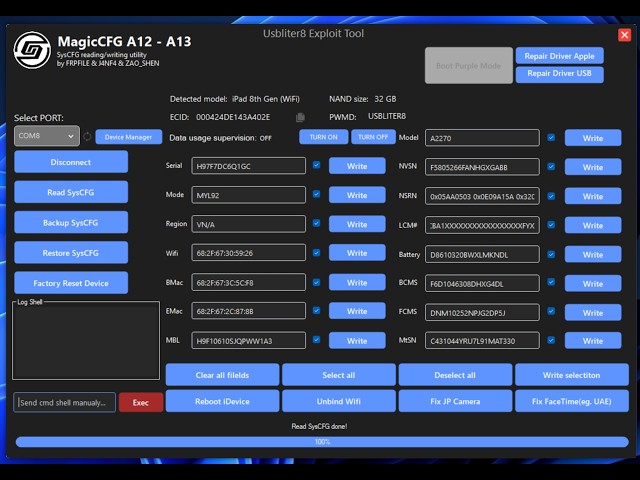Click Select all button
640x480 pixels.
point(339,375)
